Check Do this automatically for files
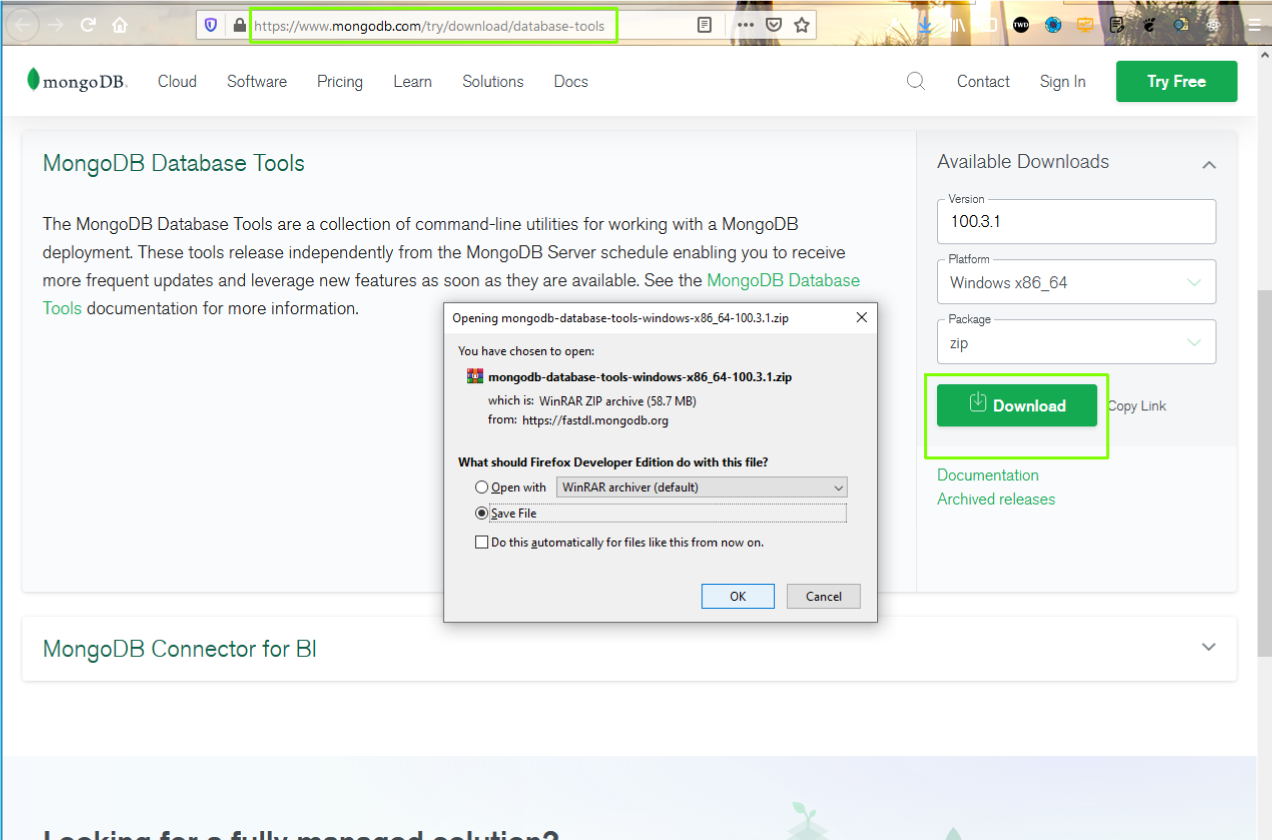Screen dimensions: 1272x840 coord(483,542)
